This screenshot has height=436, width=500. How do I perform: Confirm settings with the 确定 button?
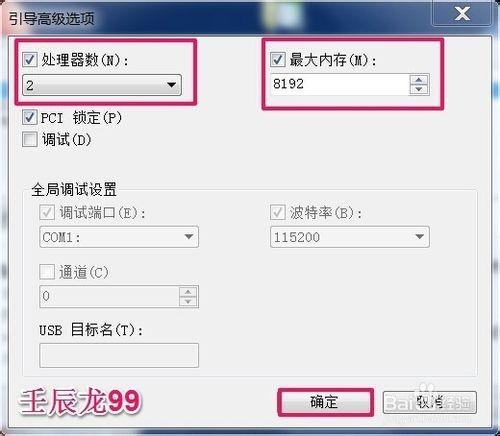tap(325, 402)
